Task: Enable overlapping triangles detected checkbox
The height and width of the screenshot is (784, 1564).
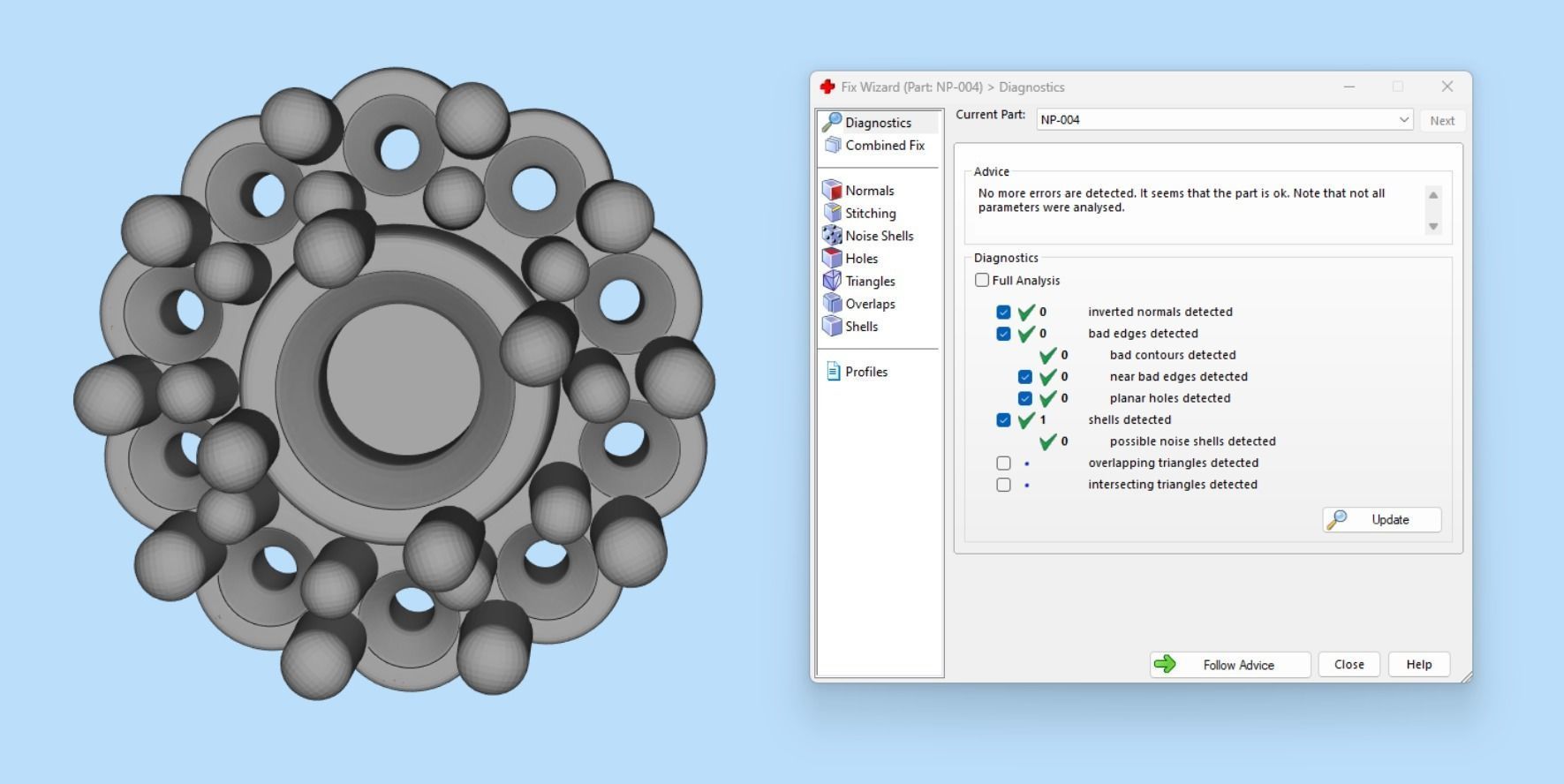Action: [x=1003, y=463]
